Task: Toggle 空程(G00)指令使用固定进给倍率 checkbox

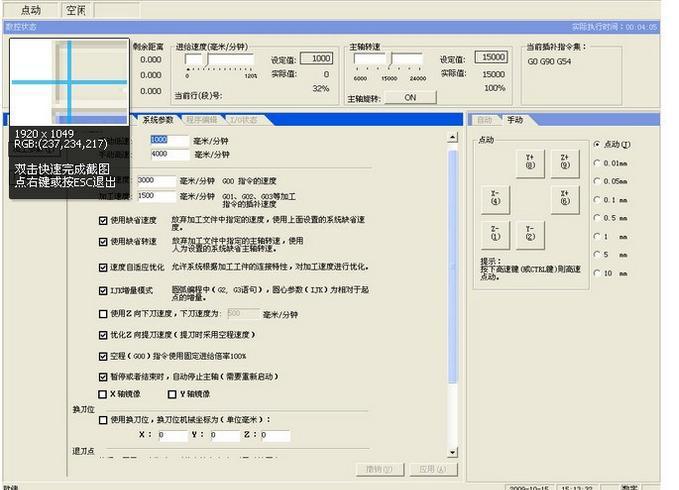Action: tap(103, 357)
